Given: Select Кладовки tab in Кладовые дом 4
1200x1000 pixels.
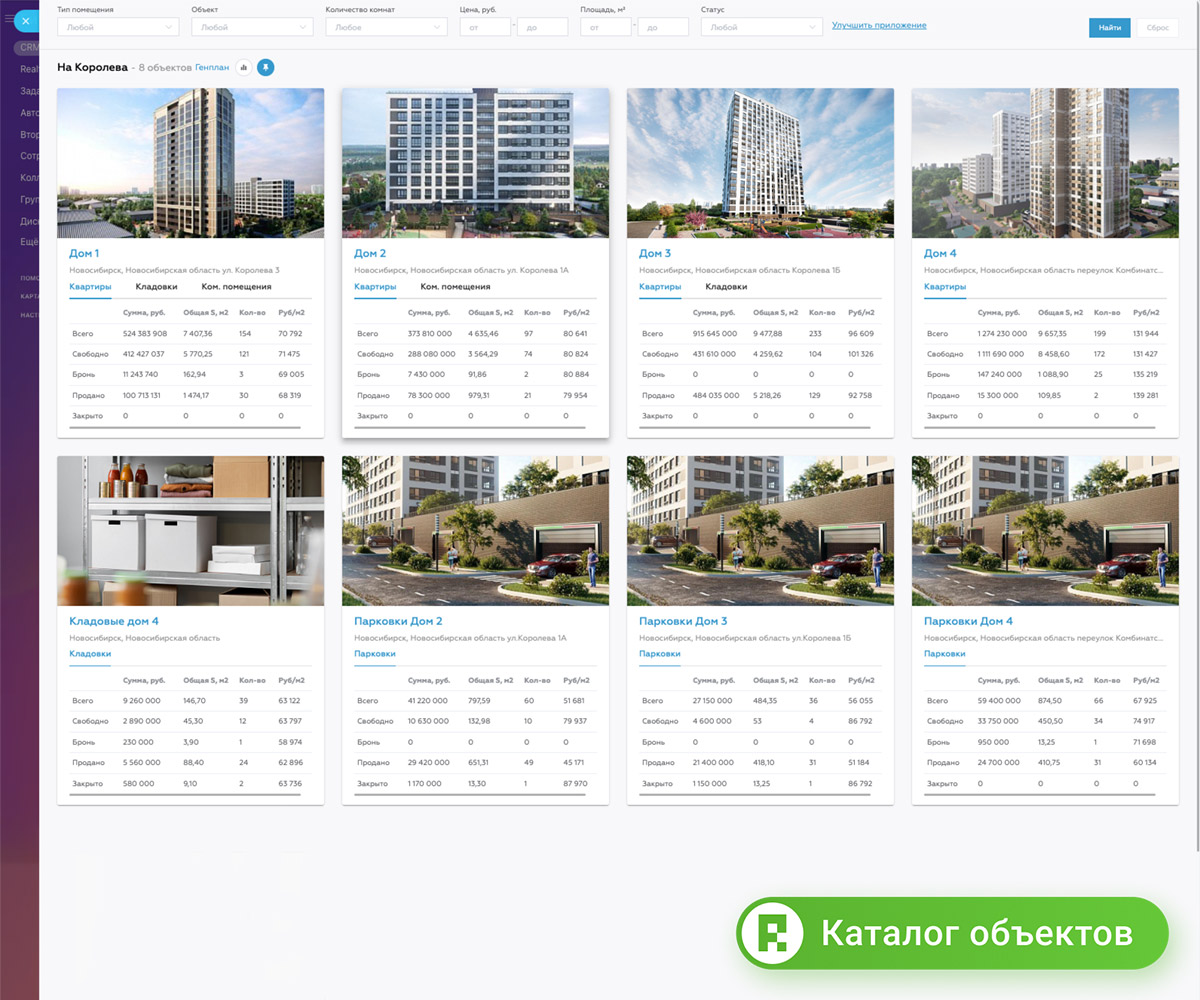Looking at the screenshot, I should tap(90, 654).
